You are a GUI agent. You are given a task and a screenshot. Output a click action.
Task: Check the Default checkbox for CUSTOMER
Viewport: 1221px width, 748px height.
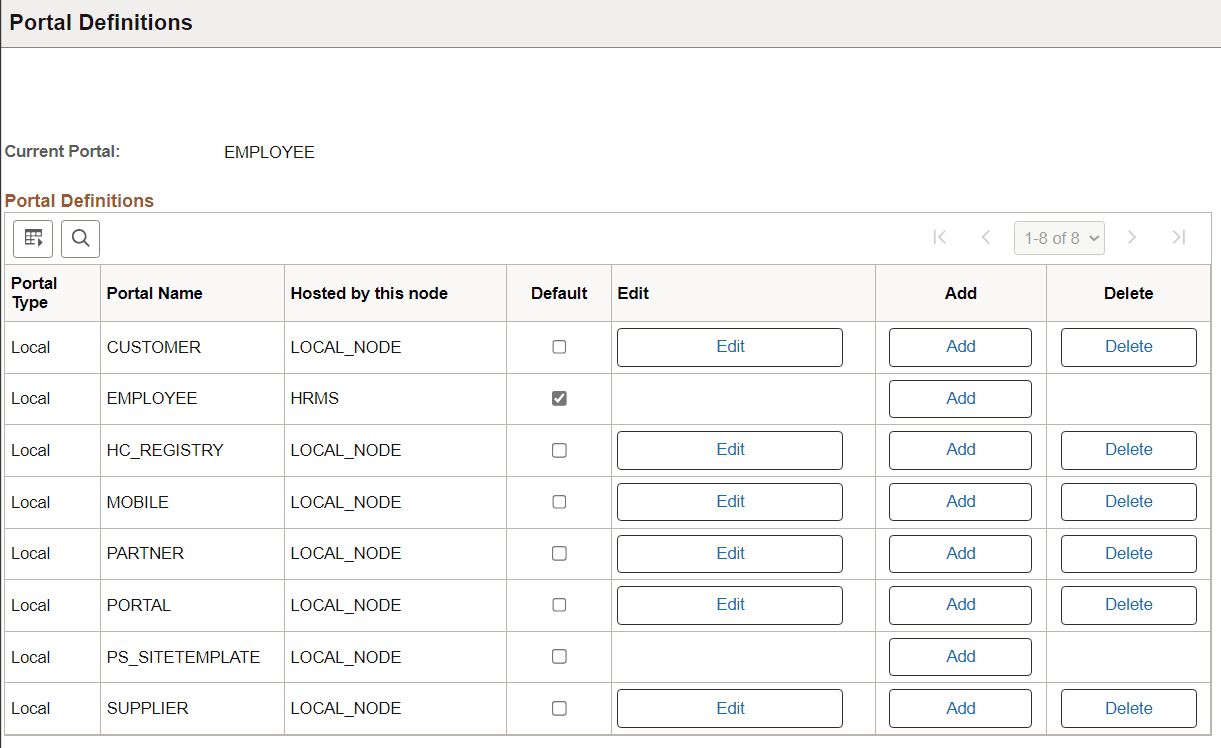(559, 346)
